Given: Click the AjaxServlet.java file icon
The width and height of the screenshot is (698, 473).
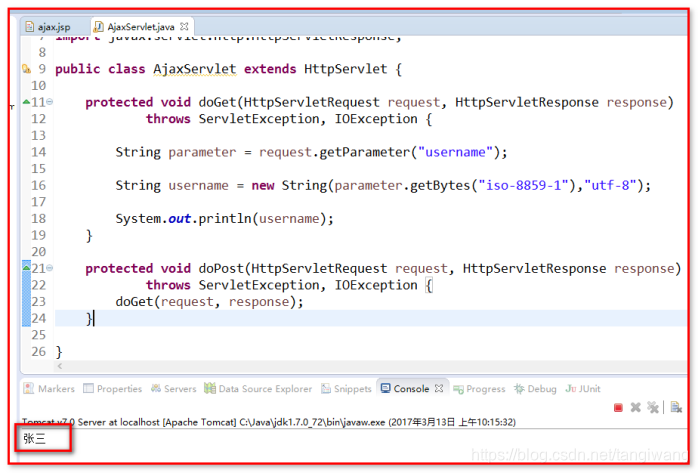Looking at the screenshot, I should pyautogui.click(x=98, y=27).
